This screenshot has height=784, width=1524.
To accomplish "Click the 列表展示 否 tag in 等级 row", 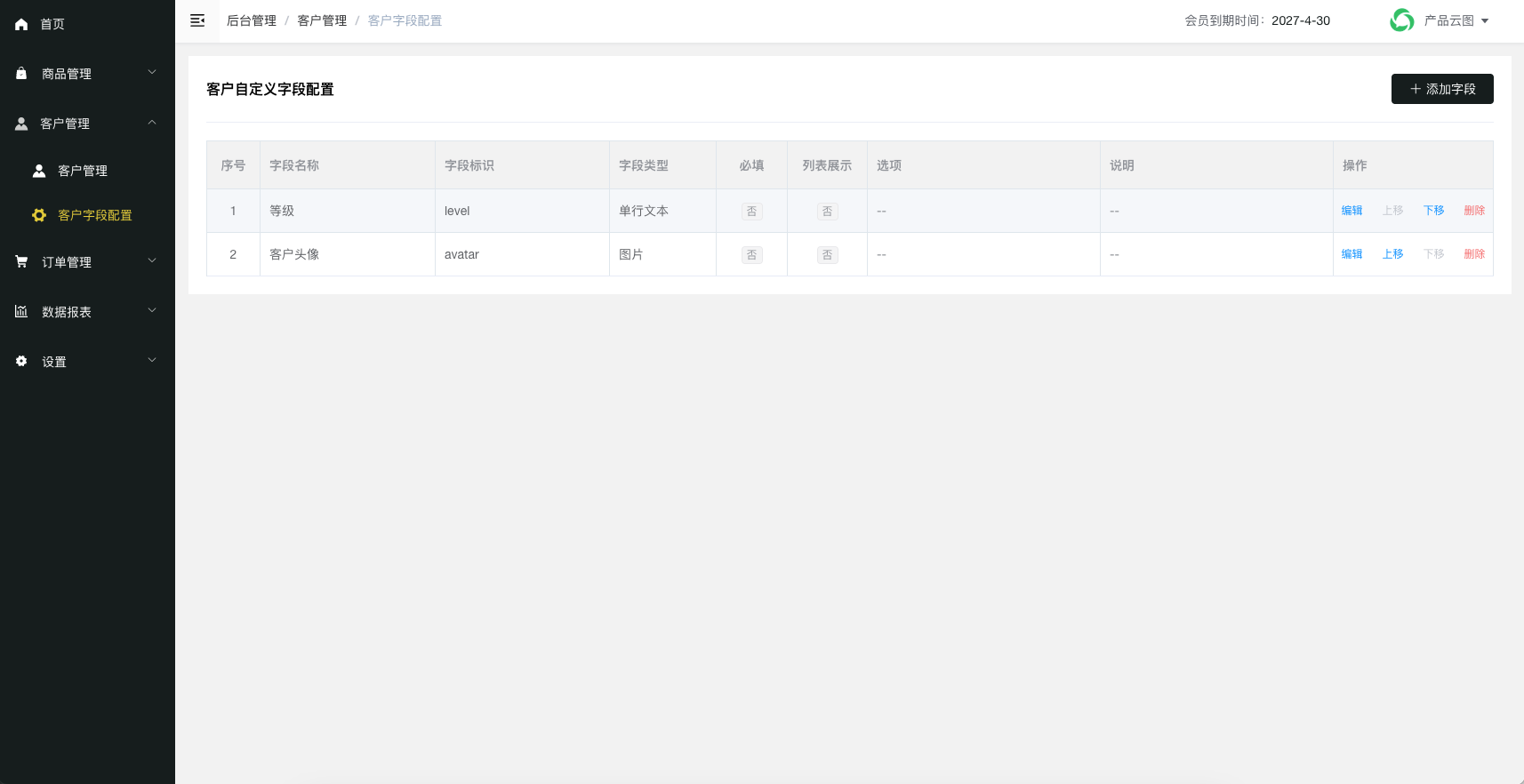I will click(x=828, y=212).
